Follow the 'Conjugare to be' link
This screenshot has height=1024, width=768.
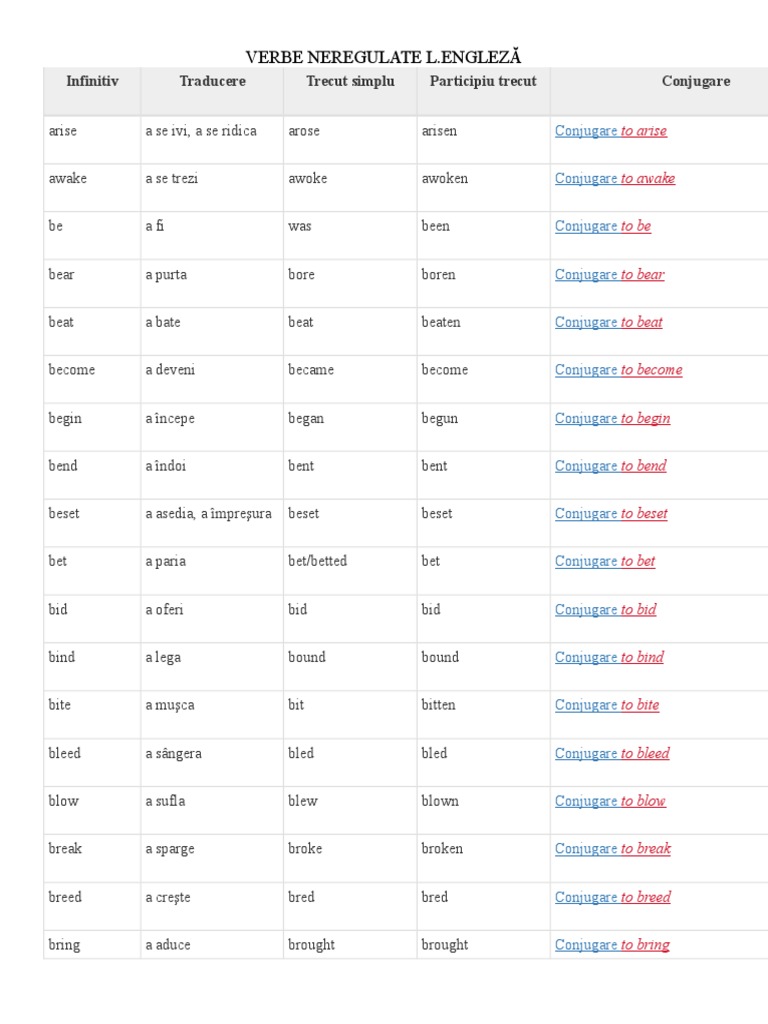pos(602,227)
